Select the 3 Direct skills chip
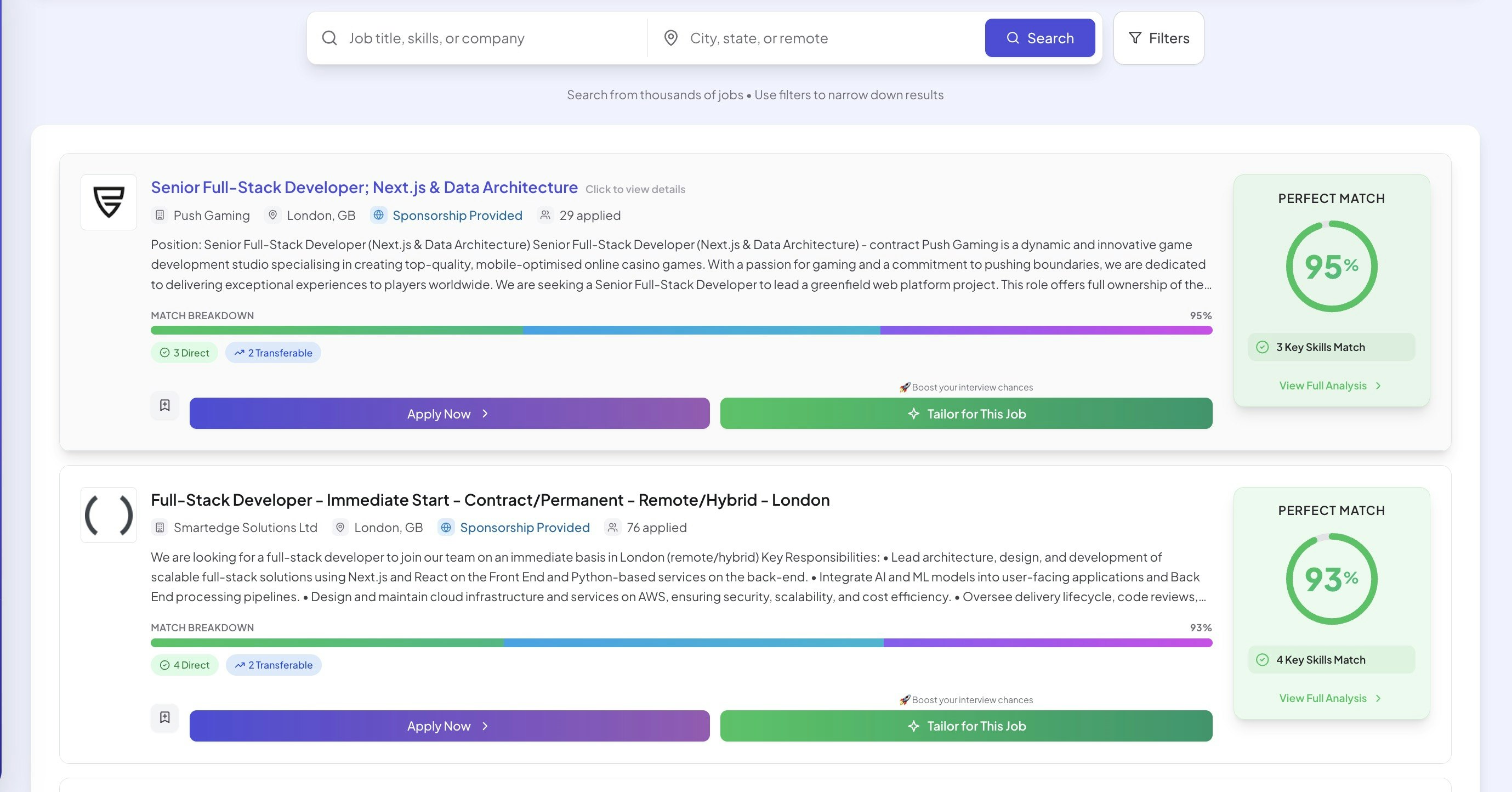 coord(184,353)
